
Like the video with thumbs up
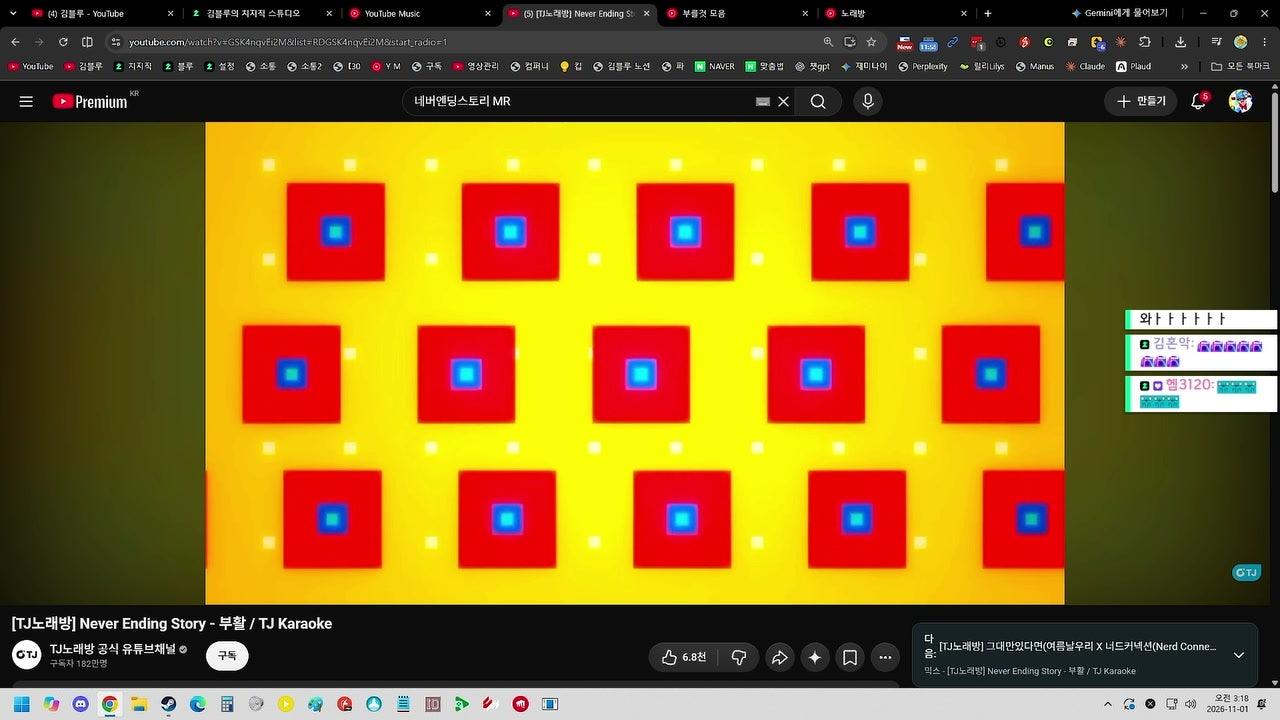(684, 657)
